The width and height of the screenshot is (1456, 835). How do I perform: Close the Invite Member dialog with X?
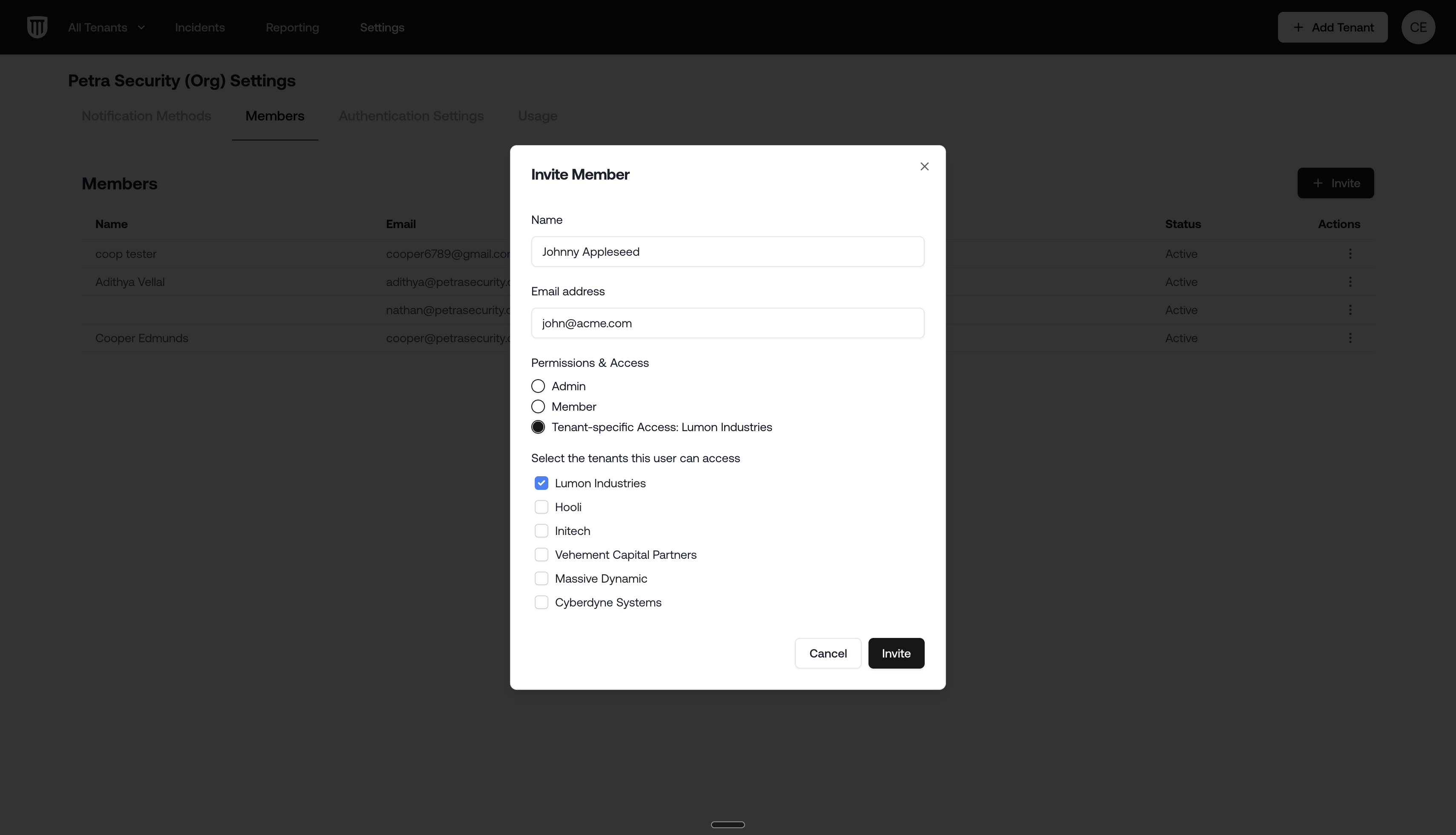click(924, 166)
